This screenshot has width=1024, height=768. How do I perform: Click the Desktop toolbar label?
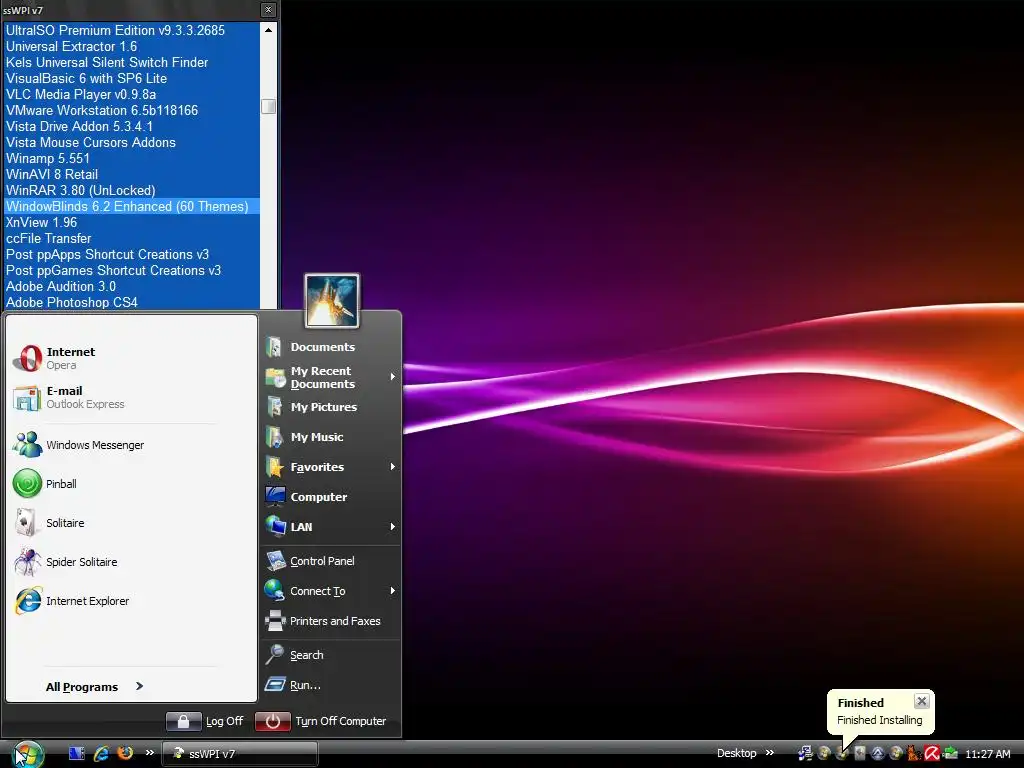pos(737,753)
